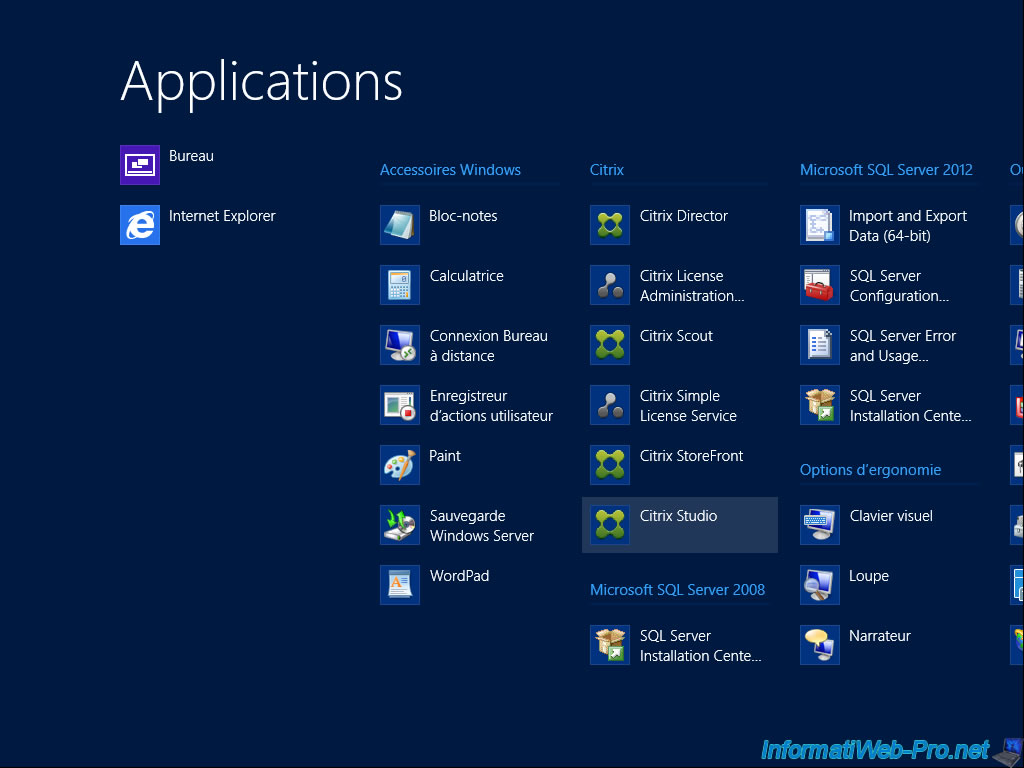Screen dimensions: 1024x768
Task: Click 'Connexion Bureau à distance' text
Action: [x=488, y=345]
